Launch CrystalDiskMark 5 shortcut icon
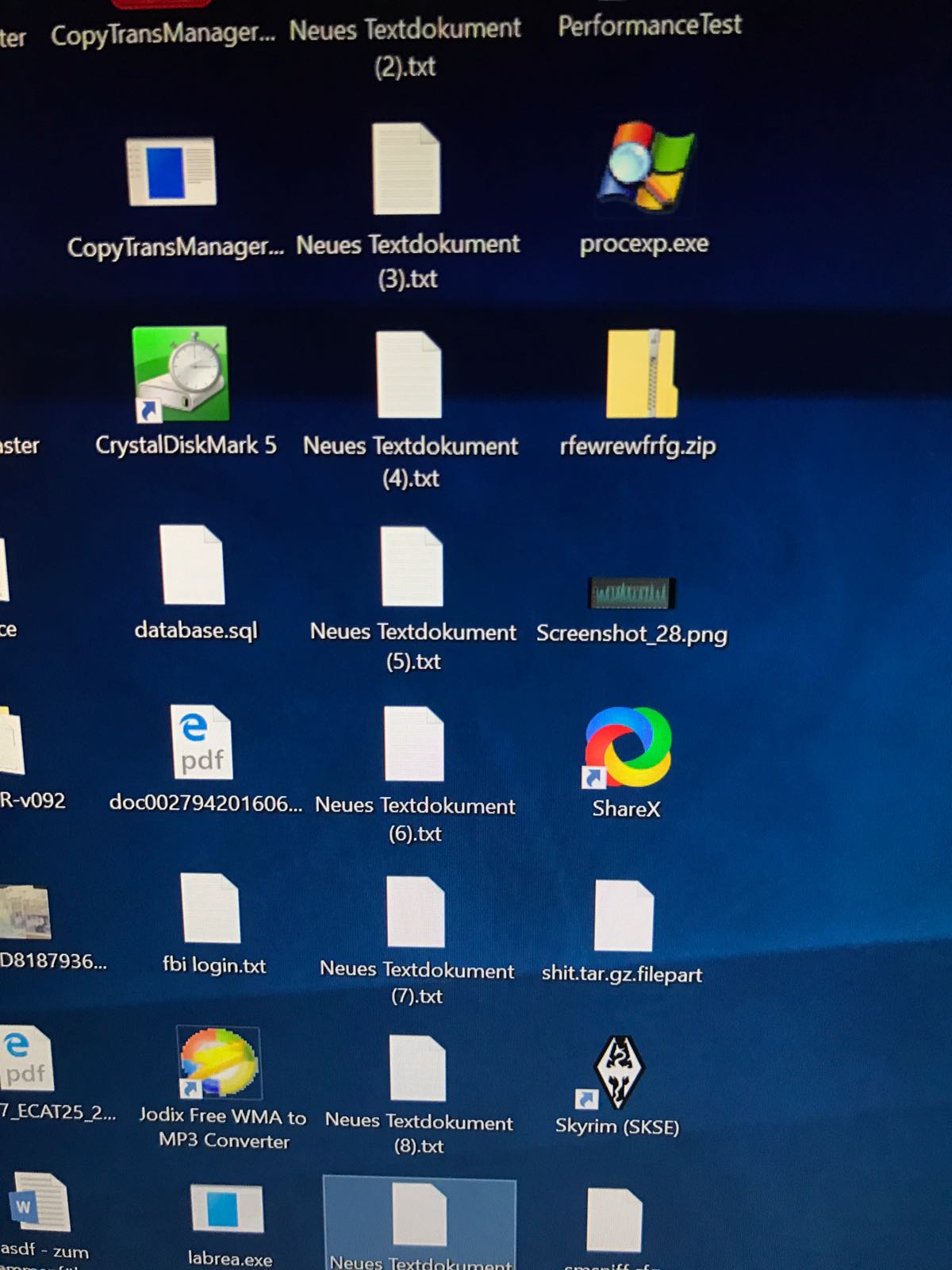952x1270 pixels. [181, 373]
